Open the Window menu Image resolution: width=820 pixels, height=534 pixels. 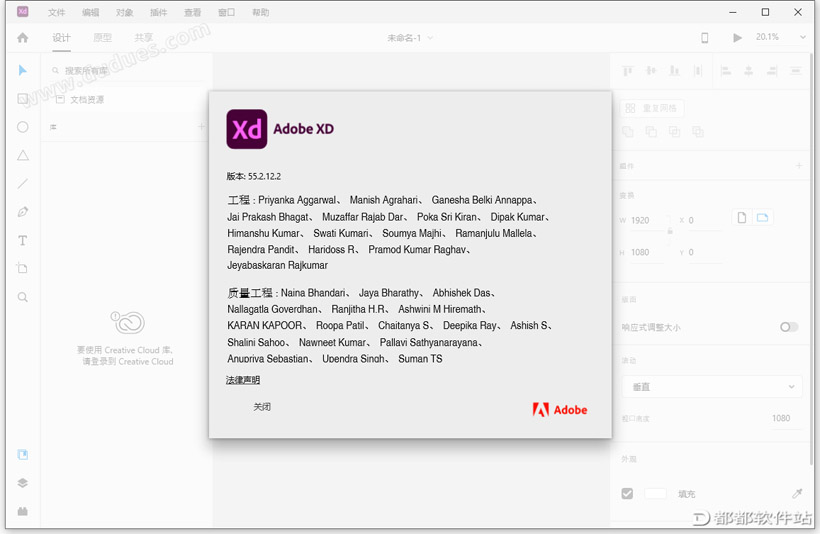tap(226, 12)
